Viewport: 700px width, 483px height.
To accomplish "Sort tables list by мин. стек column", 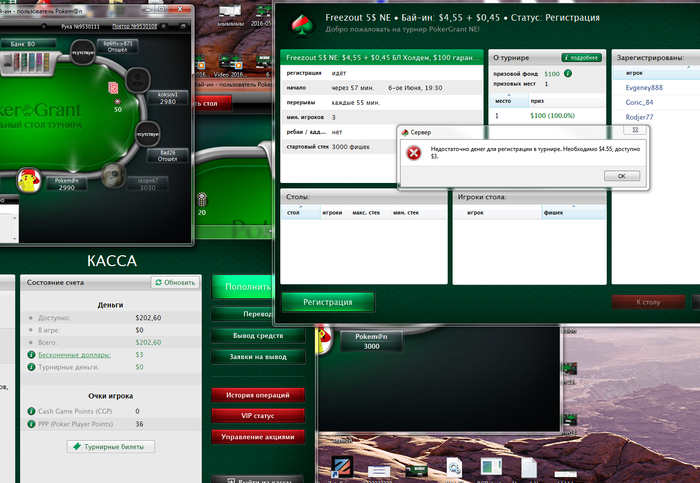I will [418, 212].
